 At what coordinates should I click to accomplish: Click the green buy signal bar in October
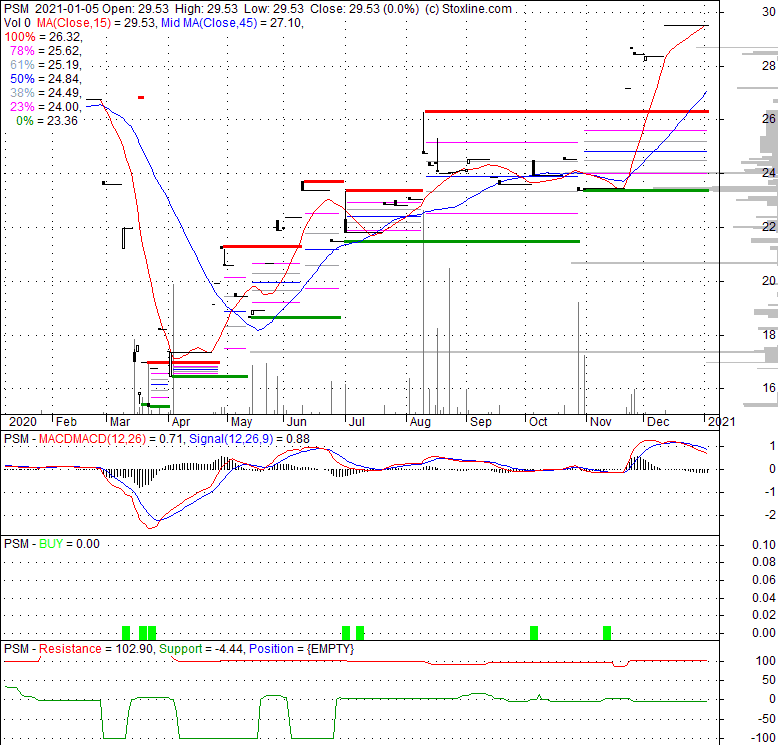(x=534, y=632)
